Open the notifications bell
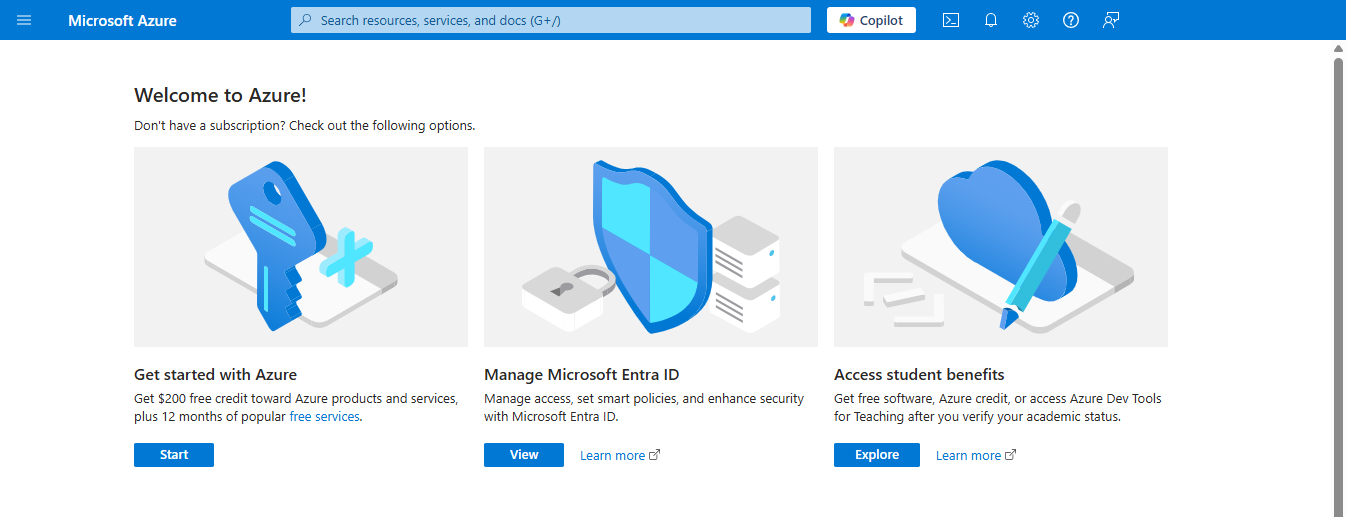Screen dimensions: 1346x517 tap(991, 20)
